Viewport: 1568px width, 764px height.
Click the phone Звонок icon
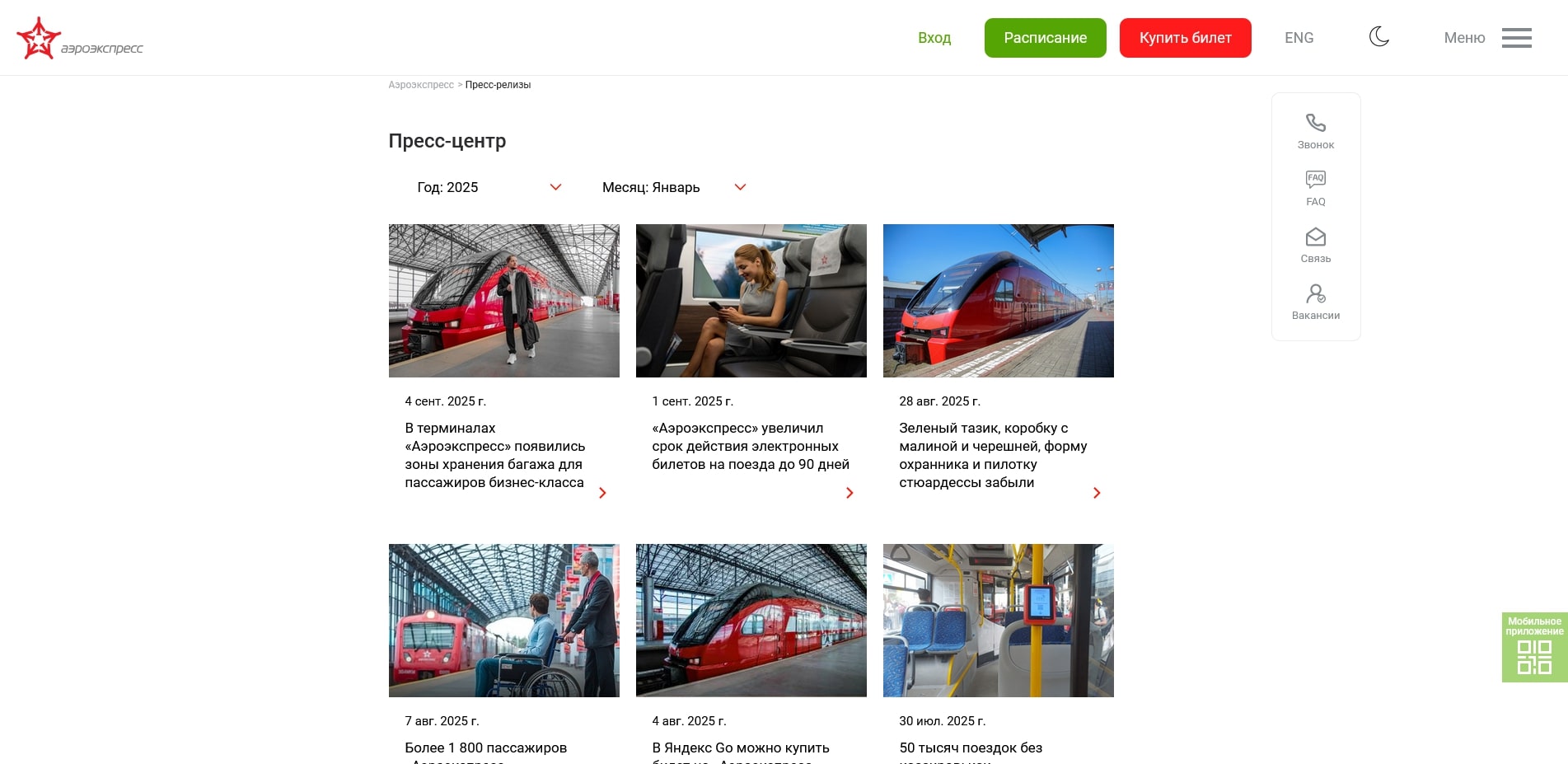[x=1315, y=124]
